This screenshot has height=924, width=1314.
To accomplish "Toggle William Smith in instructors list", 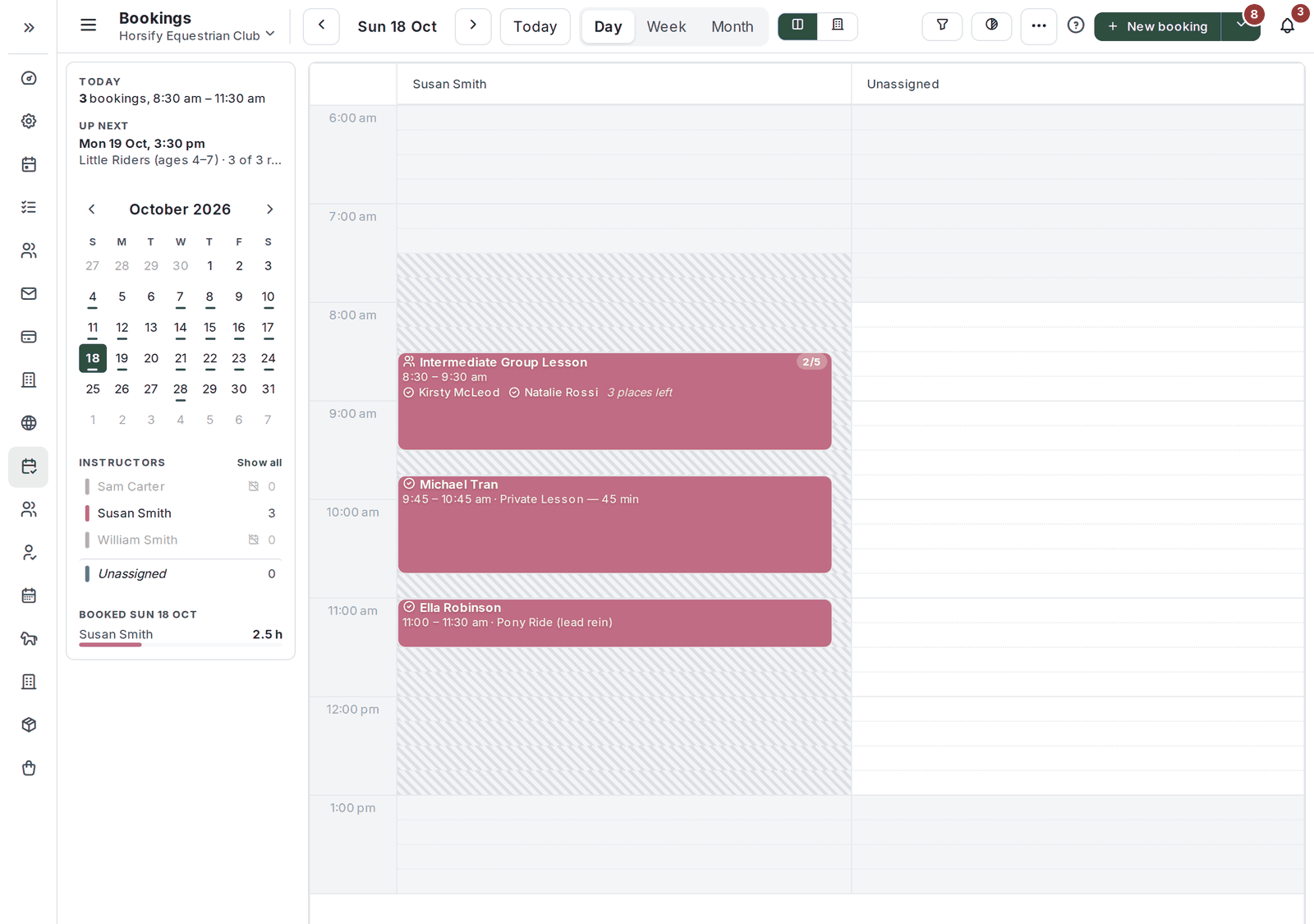I will (181, 540).
